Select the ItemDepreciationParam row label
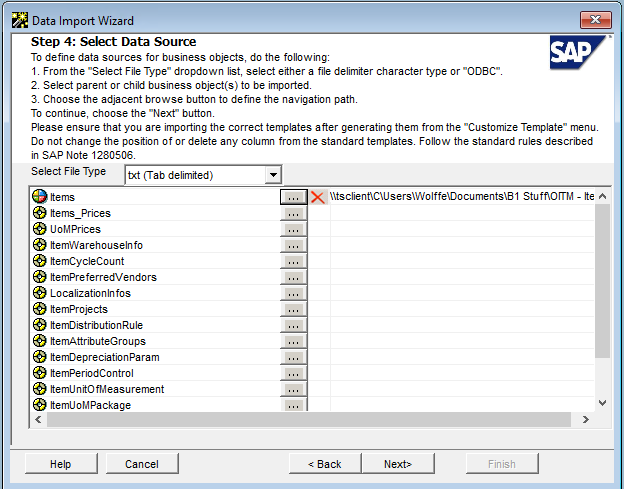 click(x=105, y=357)
